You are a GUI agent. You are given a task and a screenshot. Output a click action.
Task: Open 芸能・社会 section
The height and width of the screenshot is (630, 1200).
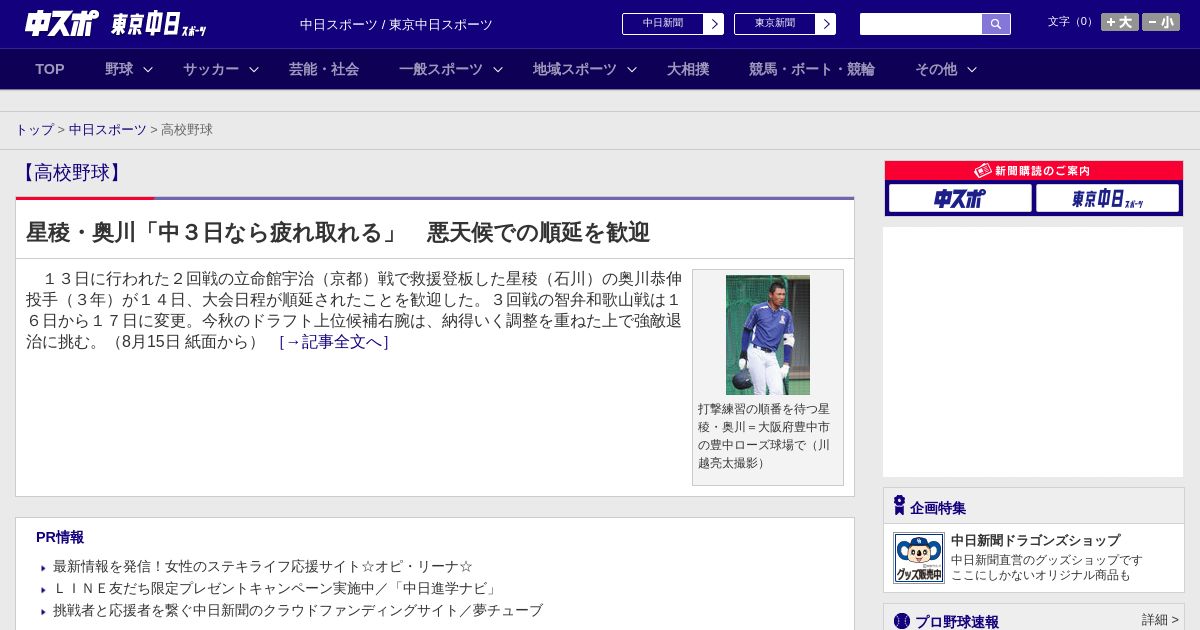coord(324,69)
